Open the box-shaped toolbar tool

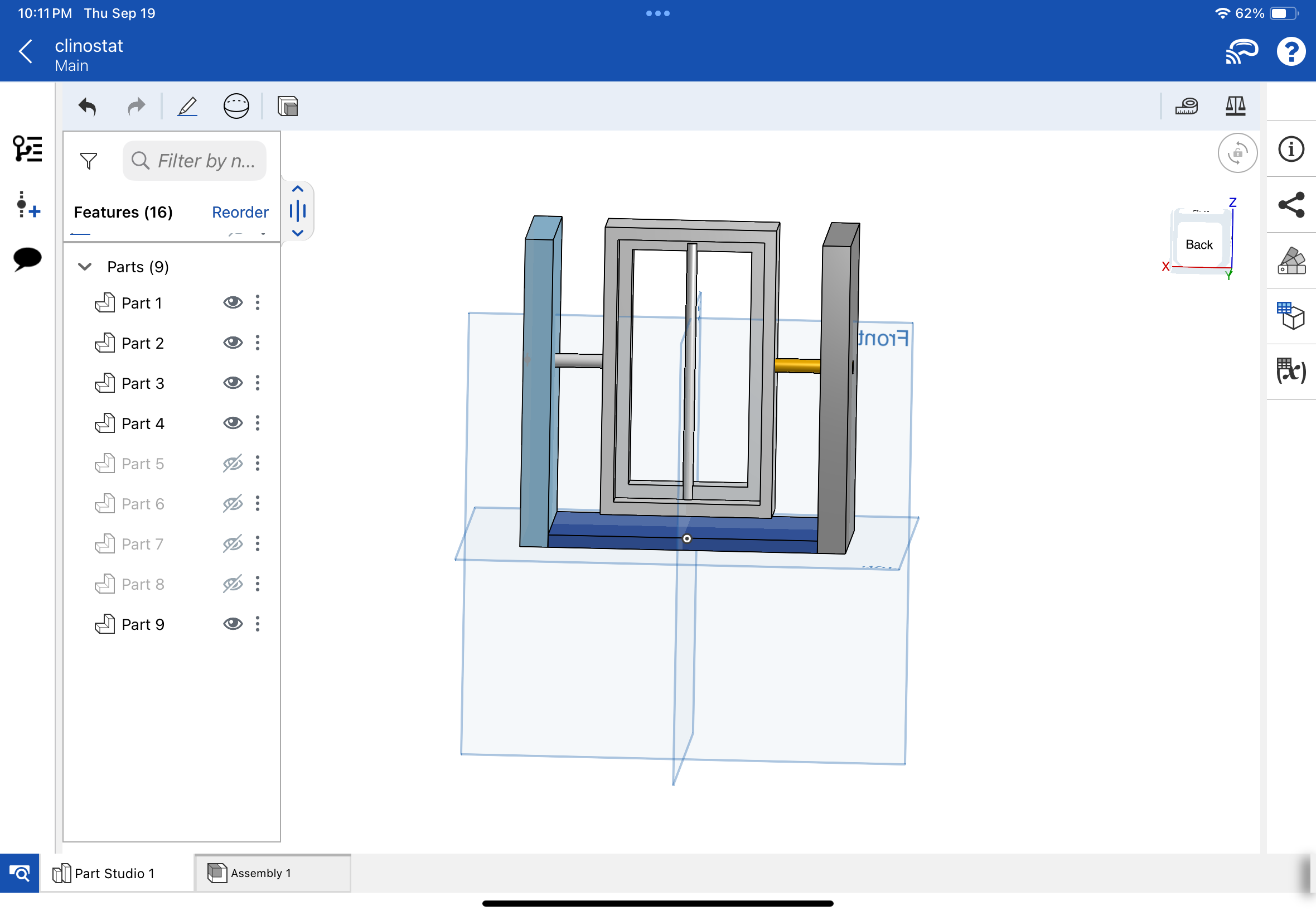point(288,107)
